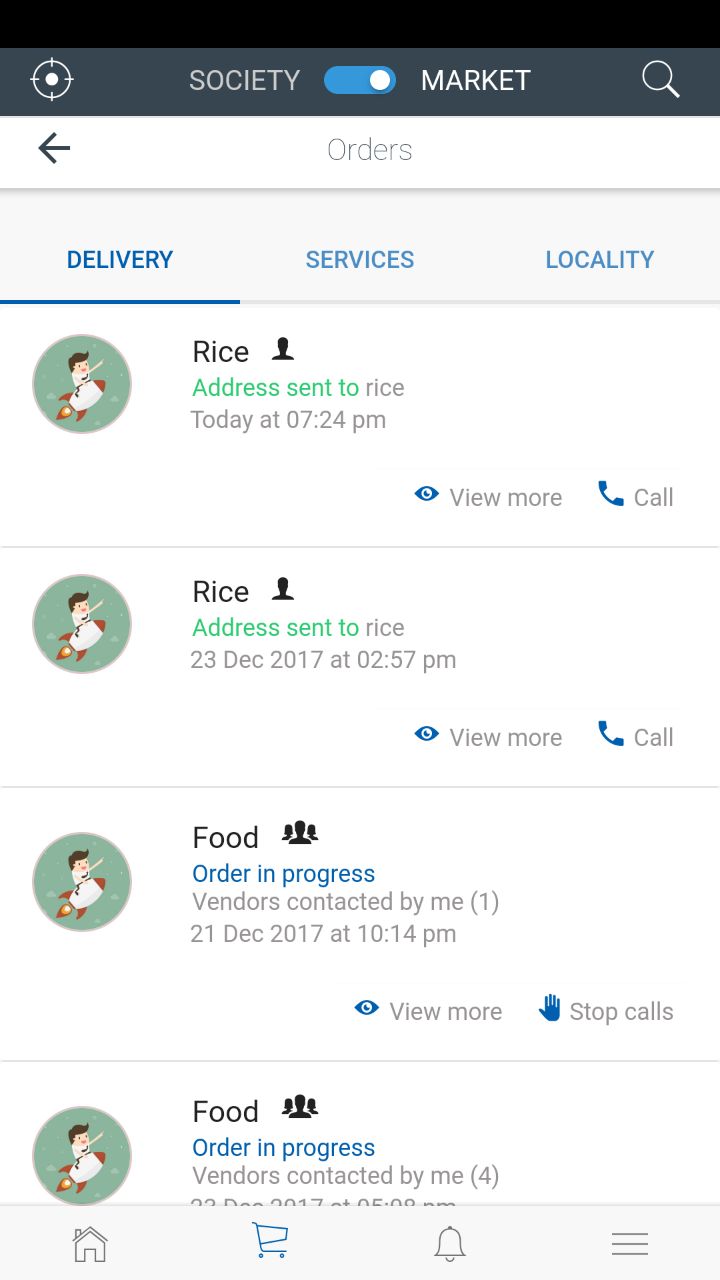Open search with the magnifier icon
This screenshot has width=720, height=1280.
tap(660, 80)
